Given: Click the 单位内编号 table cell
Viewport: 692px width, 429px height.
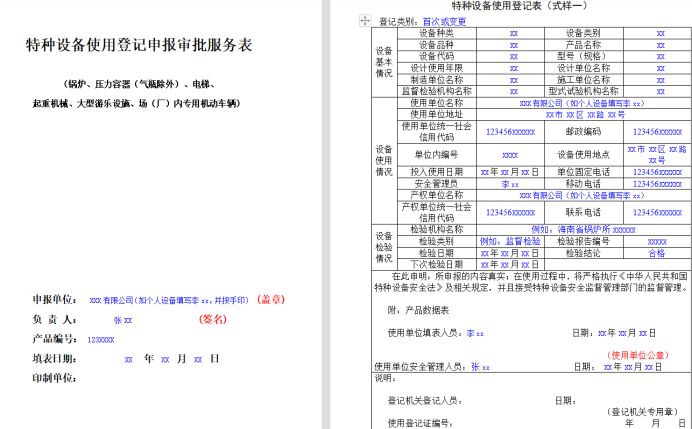Looking at the screenshot, I should click(437, 154).
